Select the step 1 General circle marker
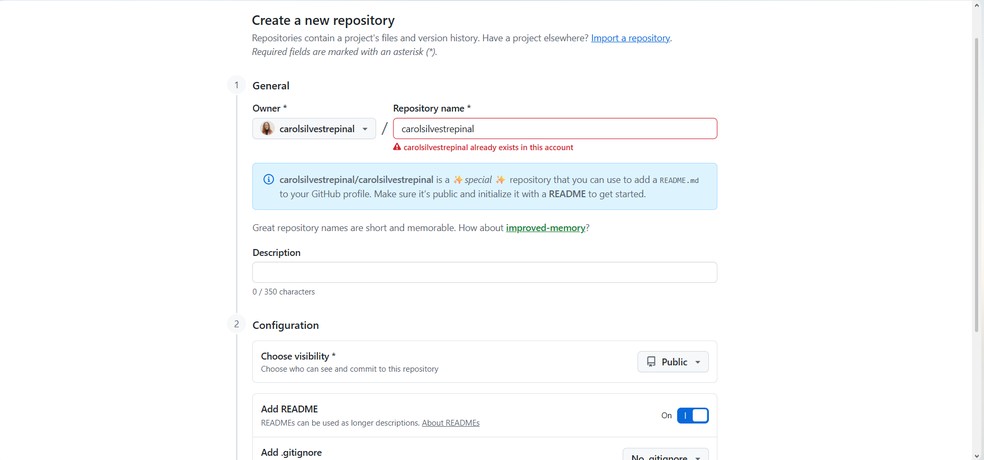Viewport: 984px width, 460px height. click(x=237, y=85)
